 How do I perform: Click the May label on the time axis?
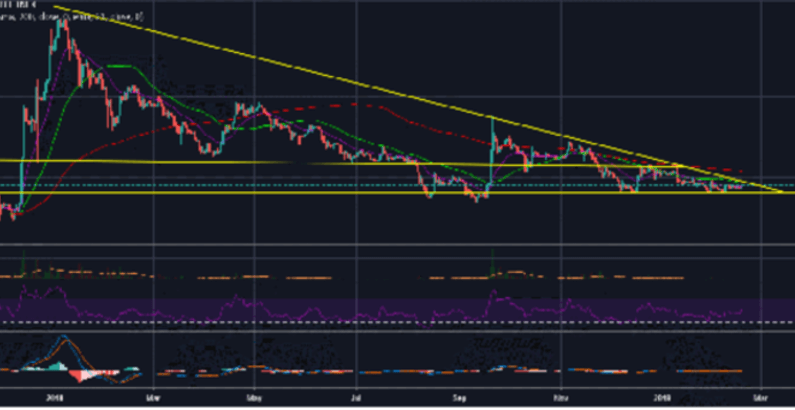pos(253,395)
